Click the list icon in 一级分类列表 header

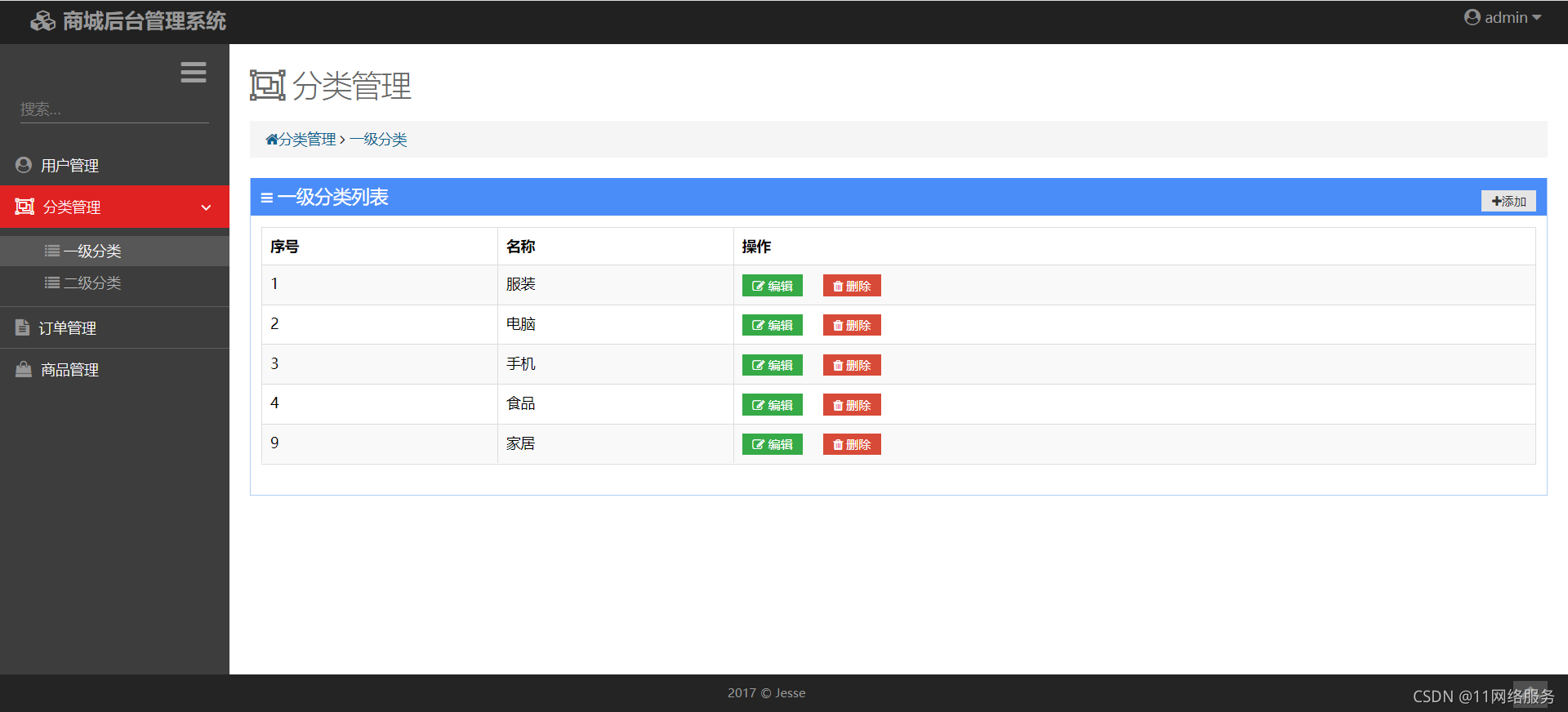click(266, 198)
